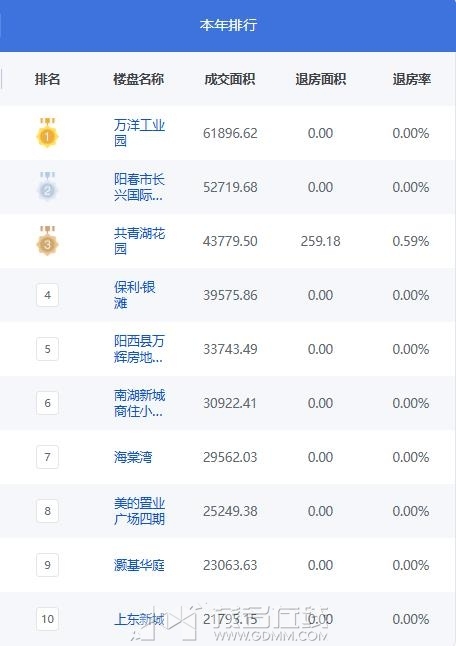Viewport: 456px width, 646px height.
Task: Open the 共青湖花园 property link
Action: [x=139, y=241]
